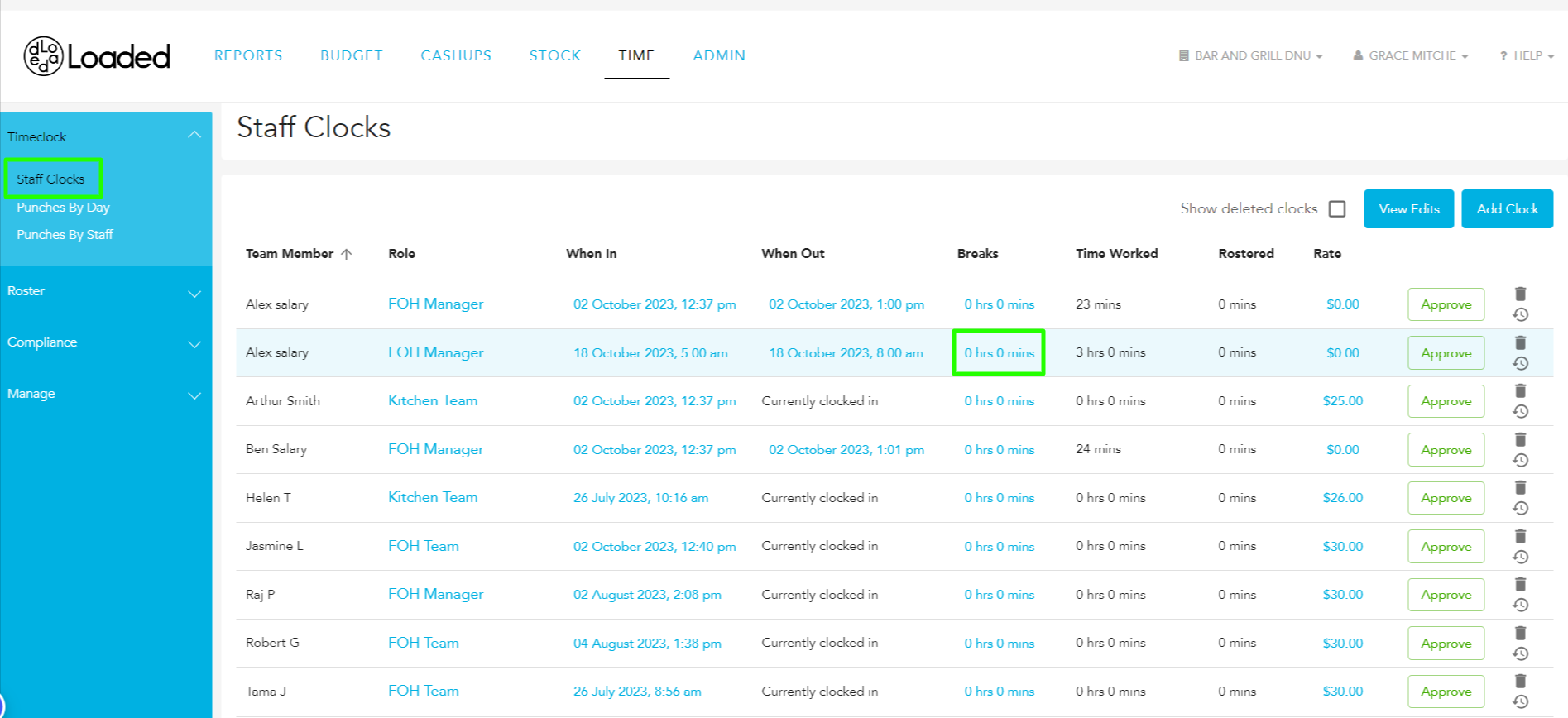
Task: Delete Robert G's clock entry
Action: [x=1520, y=633]
